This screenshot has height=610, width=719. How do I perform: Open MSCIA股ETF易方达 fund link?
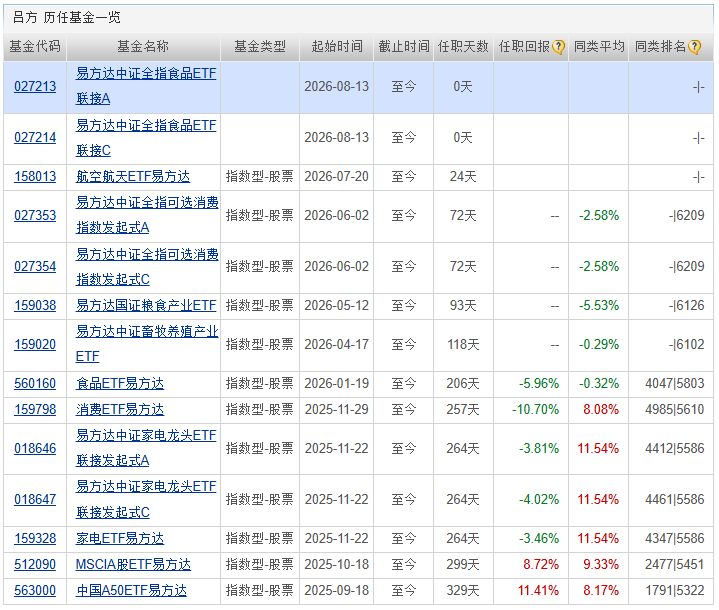tap(133, 565)
